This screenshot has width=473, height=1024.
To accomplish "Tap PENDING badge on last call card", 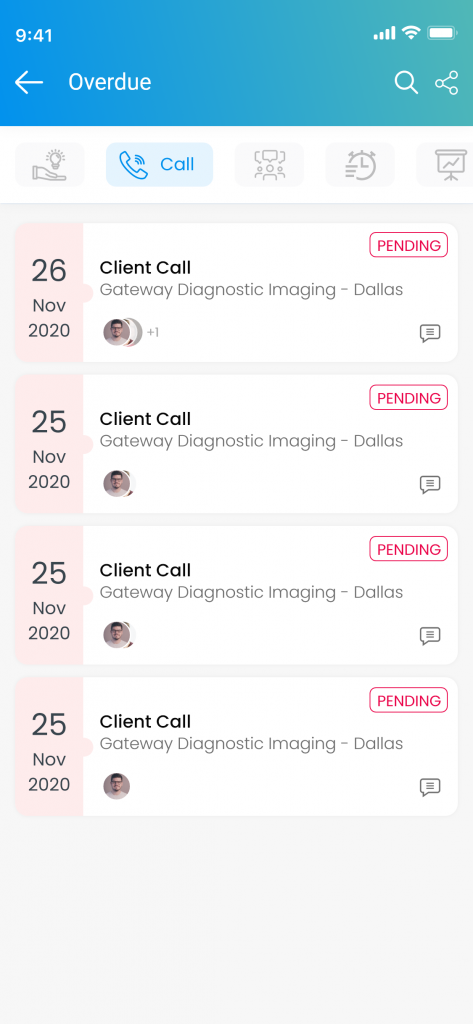I will coord(409,700).
